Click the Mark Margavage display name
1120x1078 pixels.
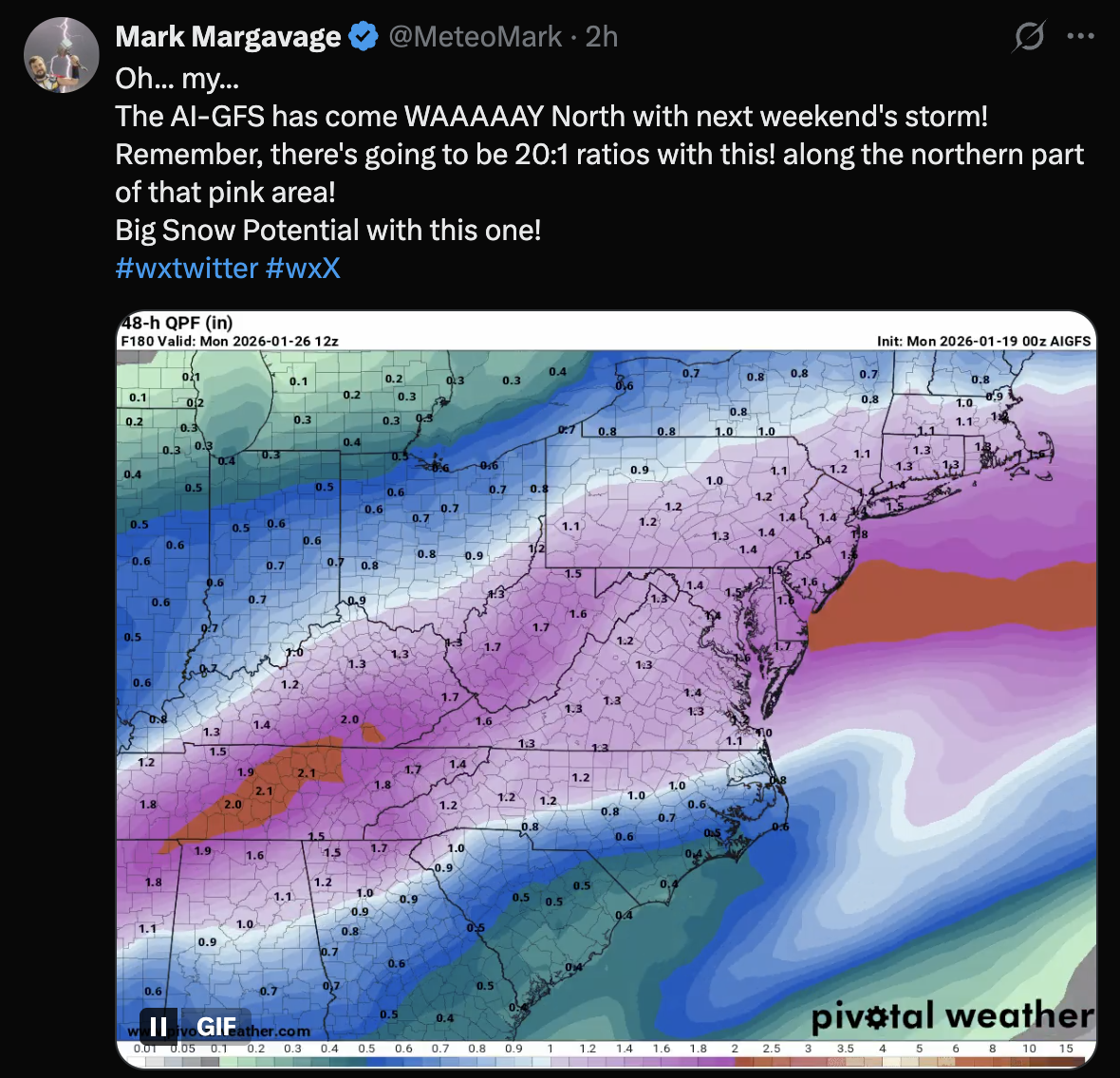coord(228,37)
